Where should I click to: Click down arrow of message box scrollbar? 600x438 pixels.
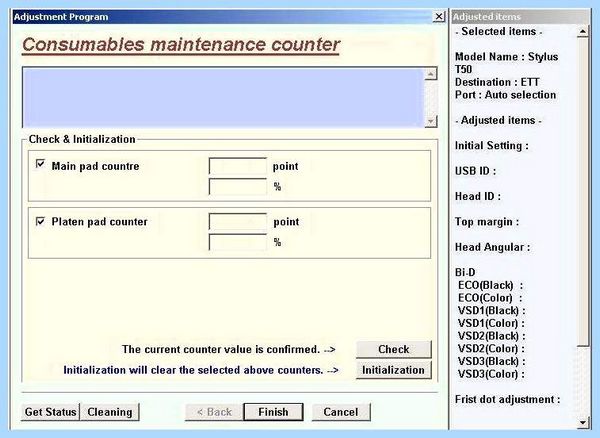(x=431, y=121)
